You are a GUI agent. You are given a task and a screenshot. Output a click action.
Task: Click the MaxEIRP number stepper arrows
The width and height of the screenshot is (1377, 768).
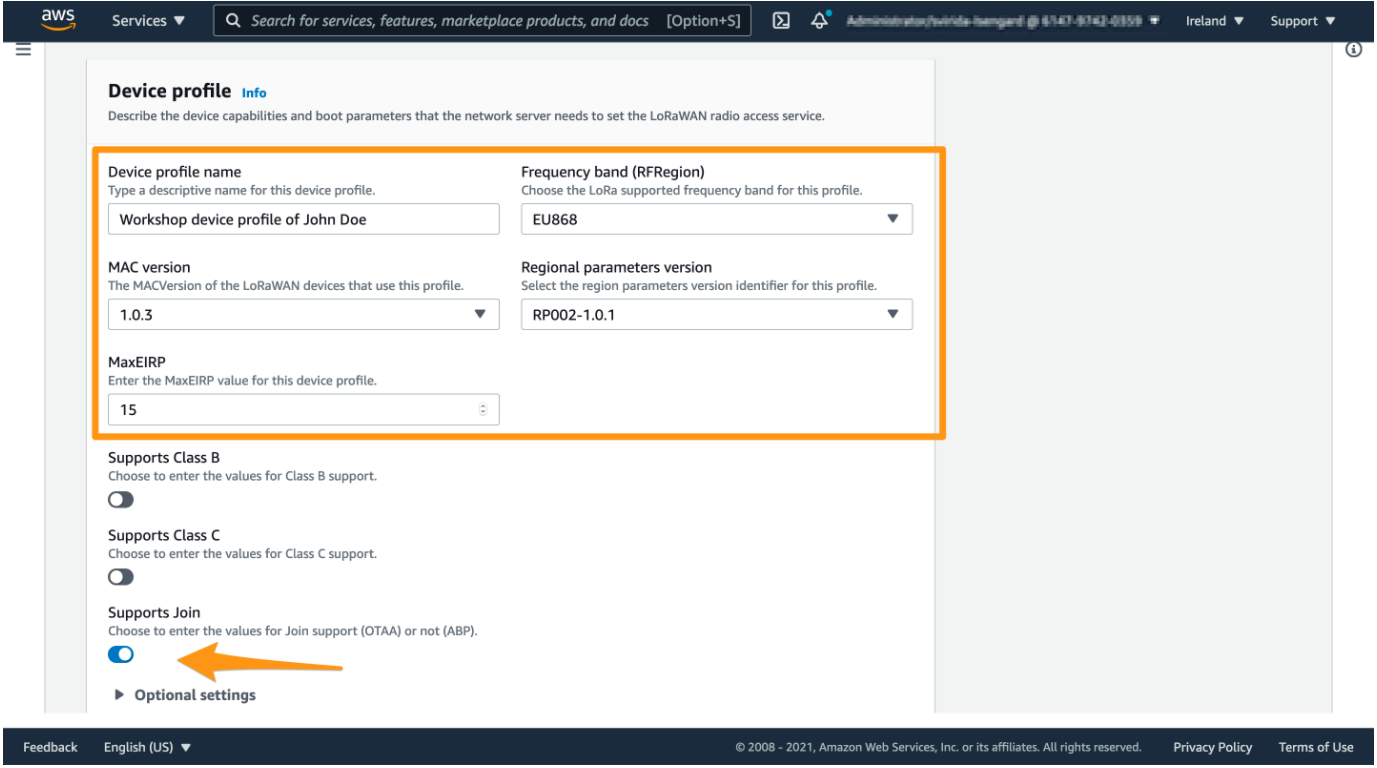tap(484, 409)
